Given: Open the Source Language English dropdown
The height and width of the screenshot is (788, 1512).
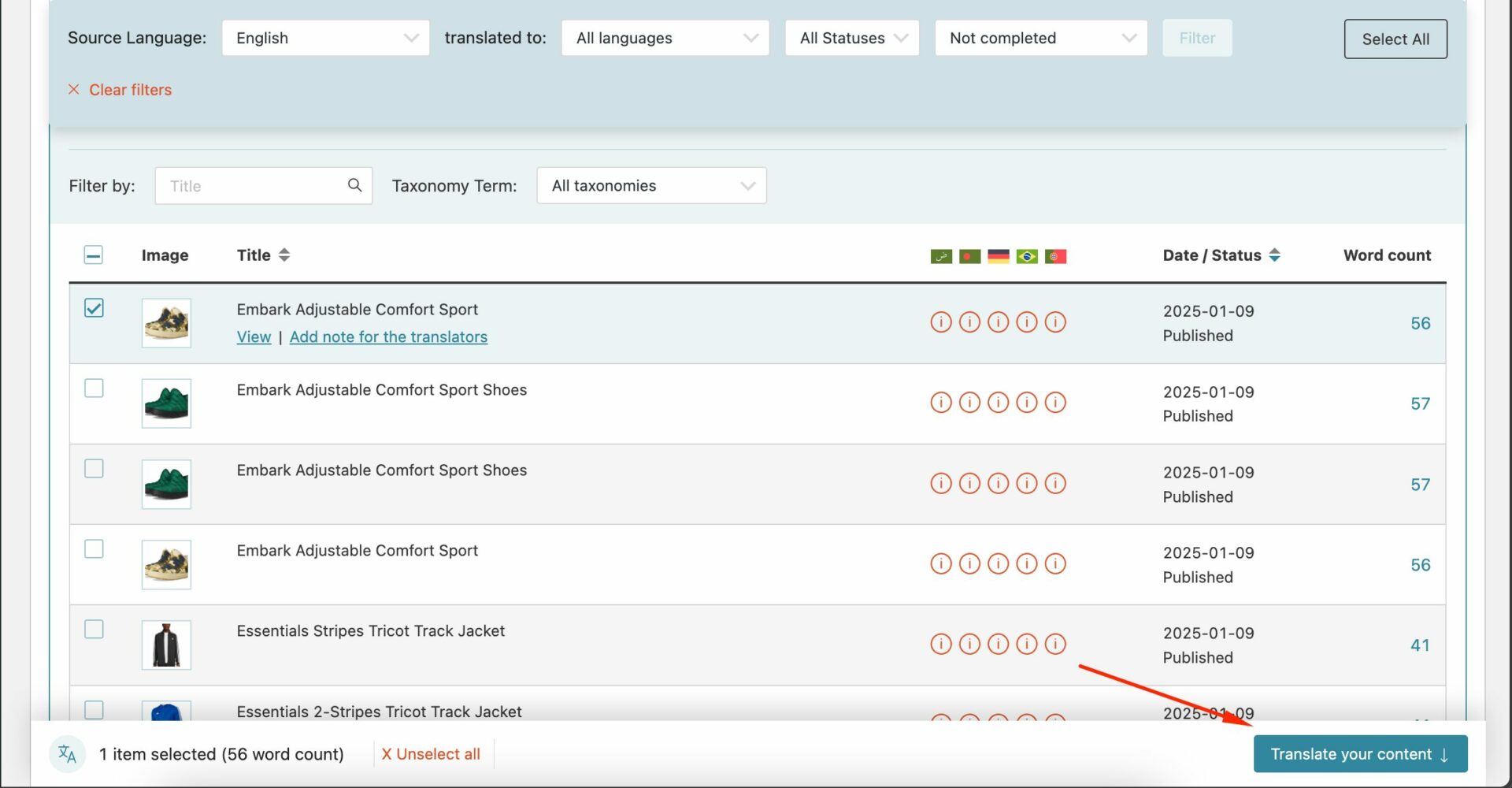Looking at the screenshot, I should [326, 38].
